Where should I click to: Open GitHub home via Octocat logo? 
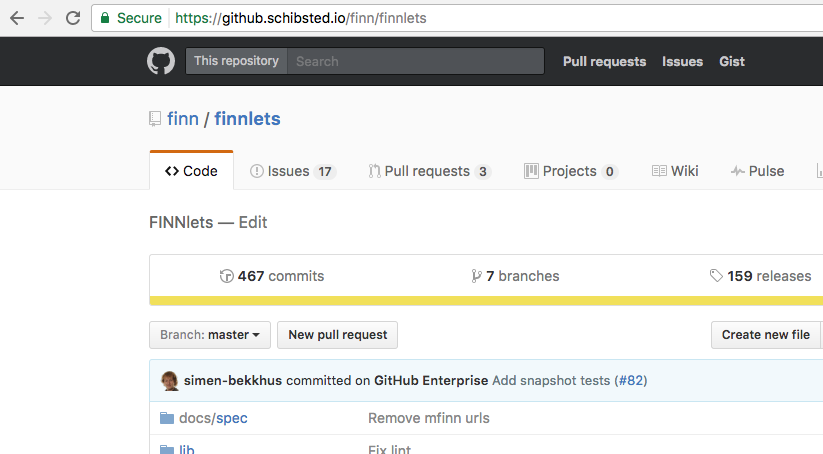[161, 61]
